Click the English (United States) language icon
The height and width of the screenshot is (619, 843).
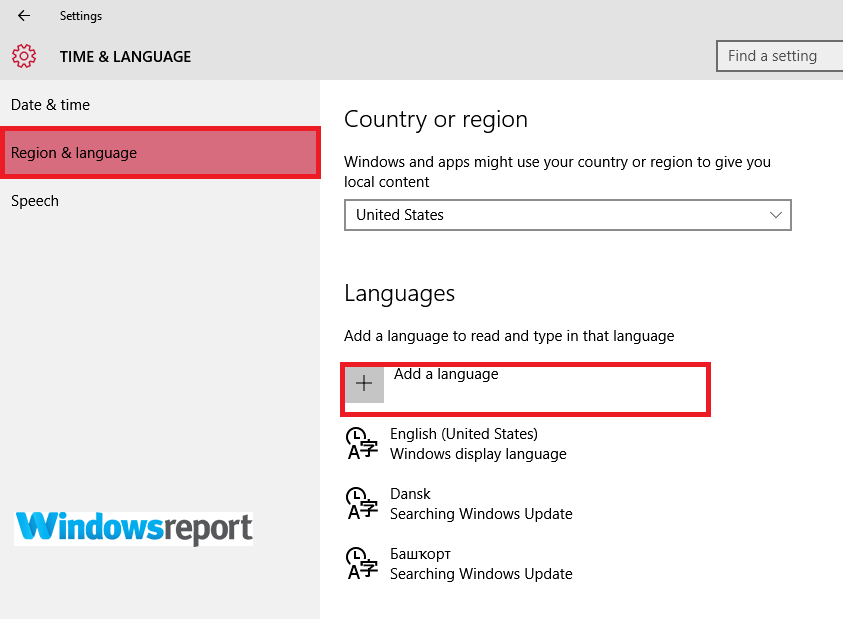tap(360, 442)
